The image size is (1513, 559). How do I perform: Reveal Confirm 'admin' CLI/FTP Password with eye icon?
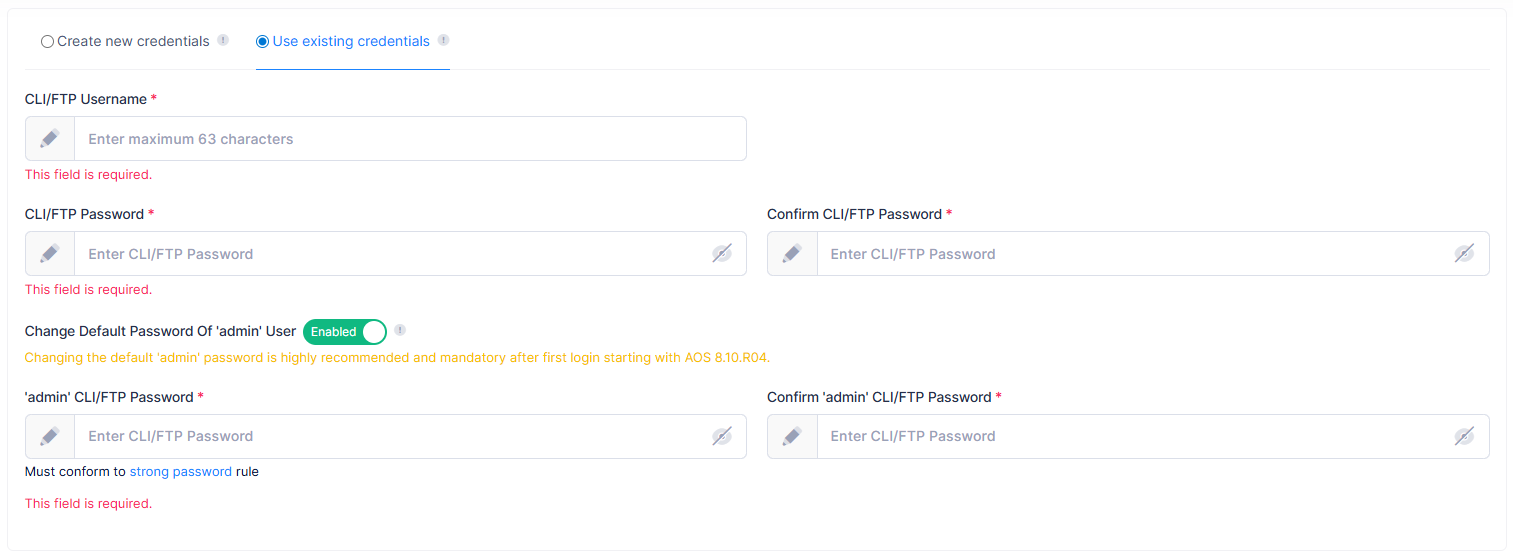click(1464, 436)
